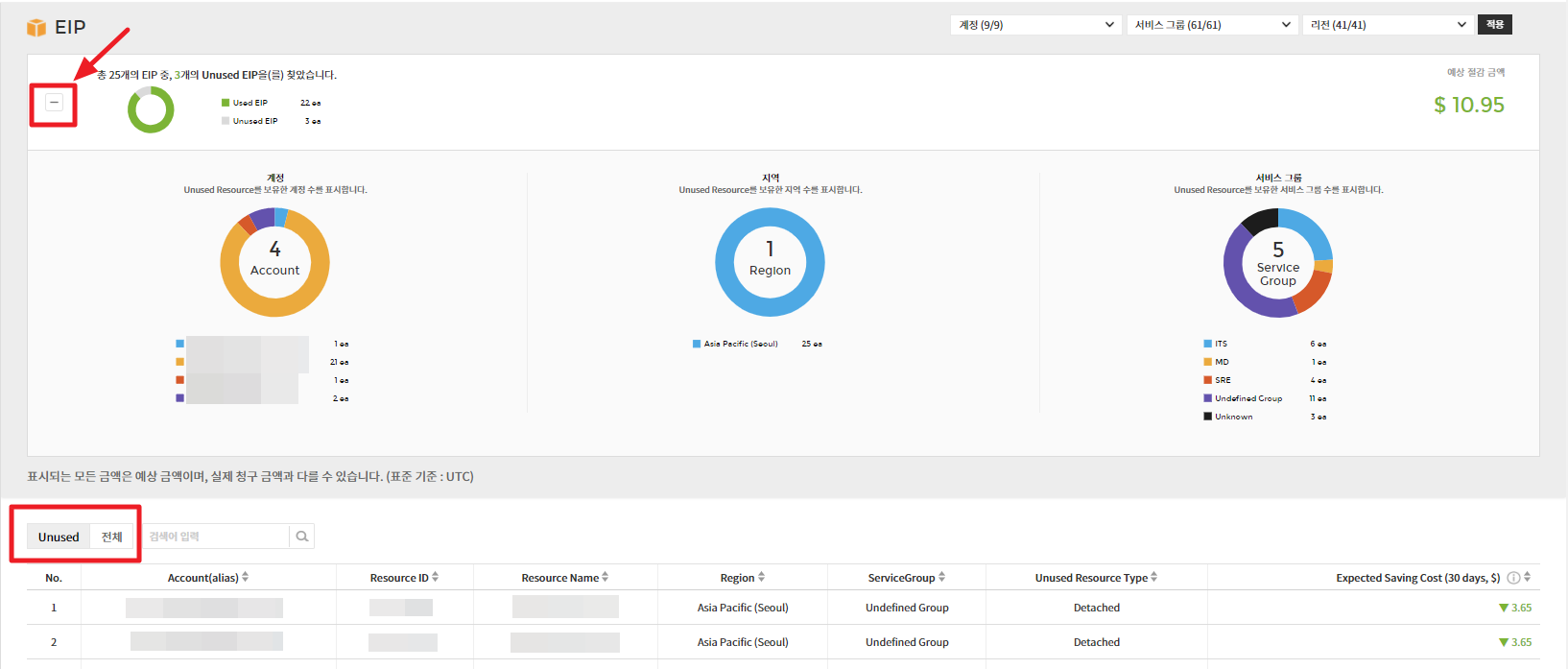Sort by Resource ID column arrows

436,577
